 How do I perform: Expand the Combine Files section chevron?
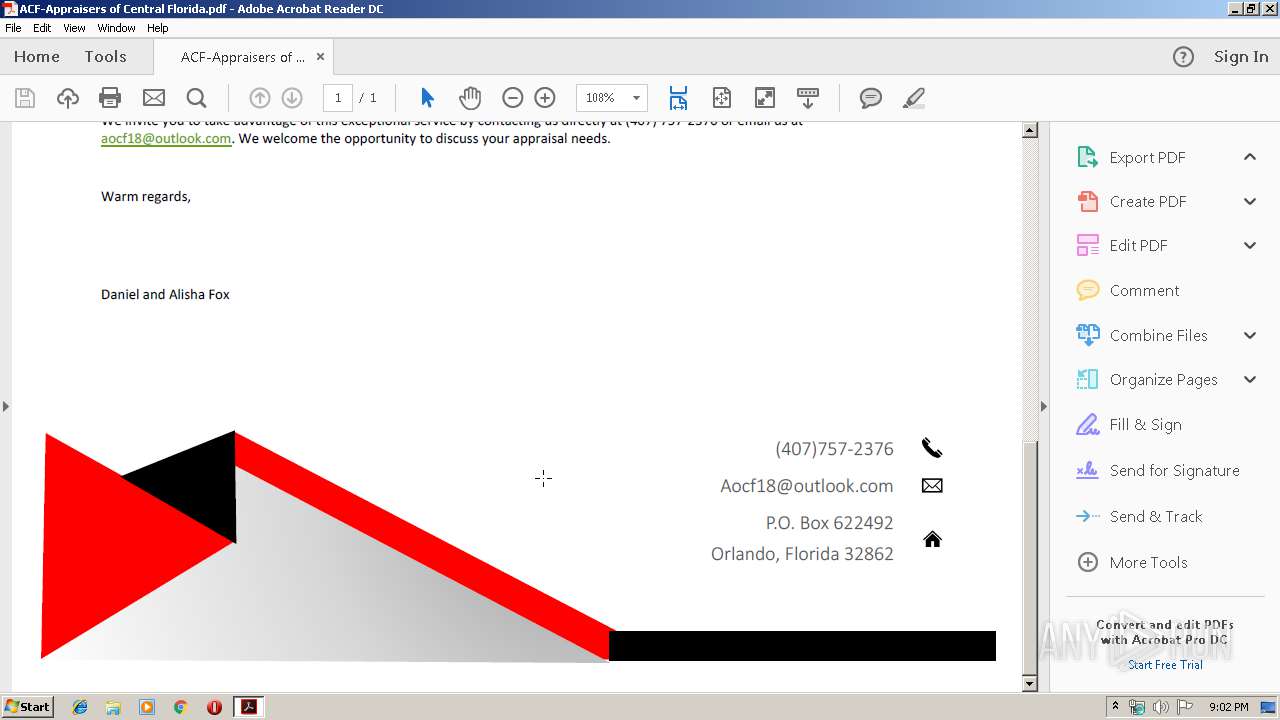1250,335
